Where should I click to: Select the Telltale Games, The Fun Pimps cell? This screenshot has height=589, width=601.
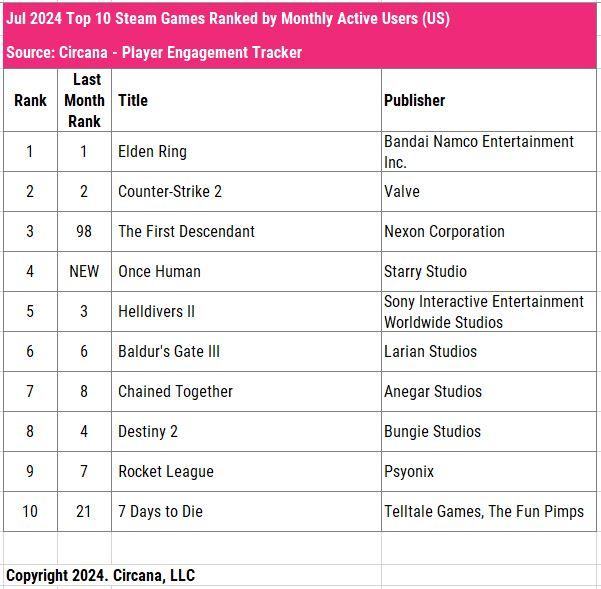tap(484, 511)
